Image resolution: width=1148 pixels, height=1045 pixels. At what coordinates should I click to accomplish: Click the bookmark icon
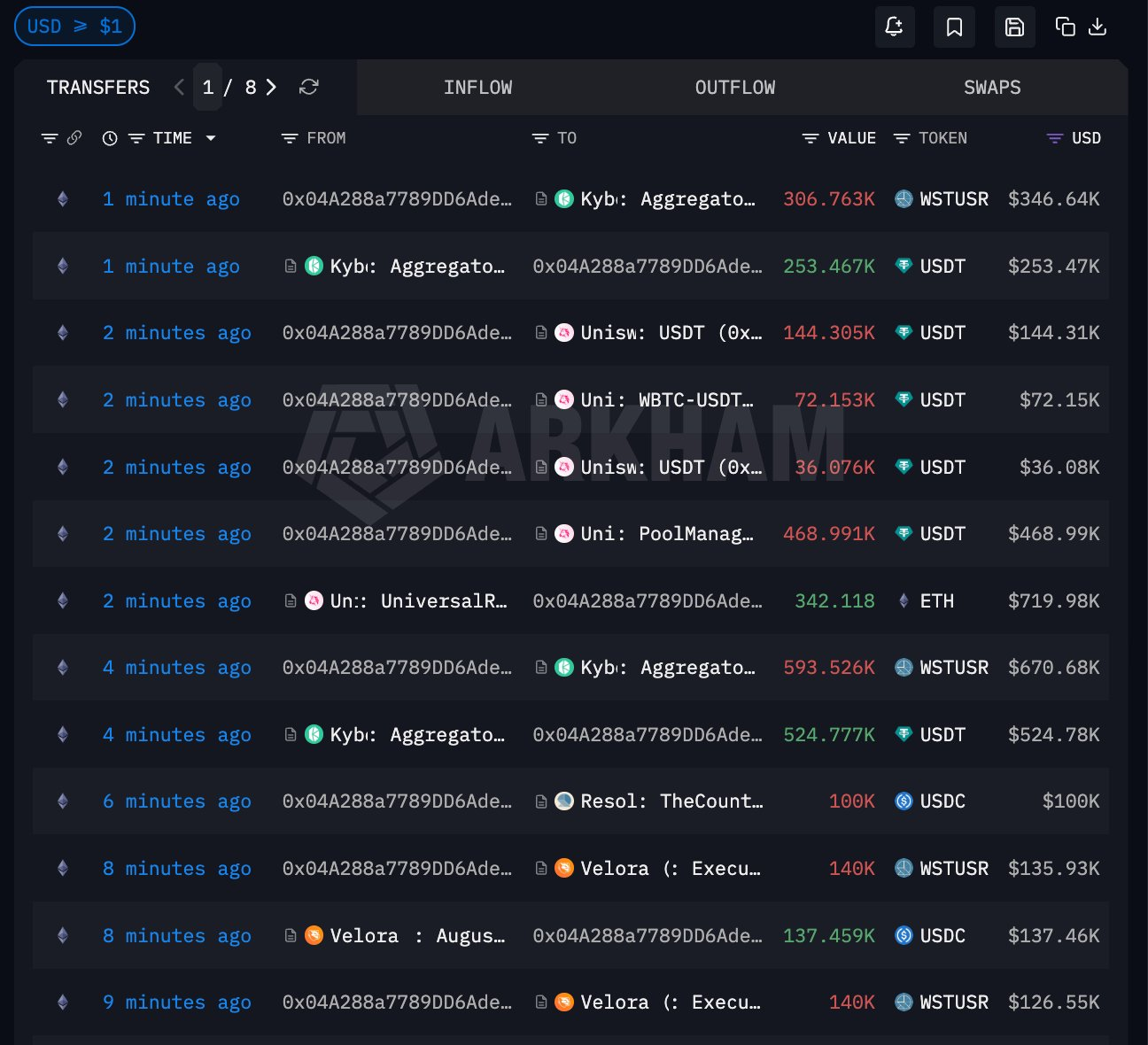click(954, 27)
